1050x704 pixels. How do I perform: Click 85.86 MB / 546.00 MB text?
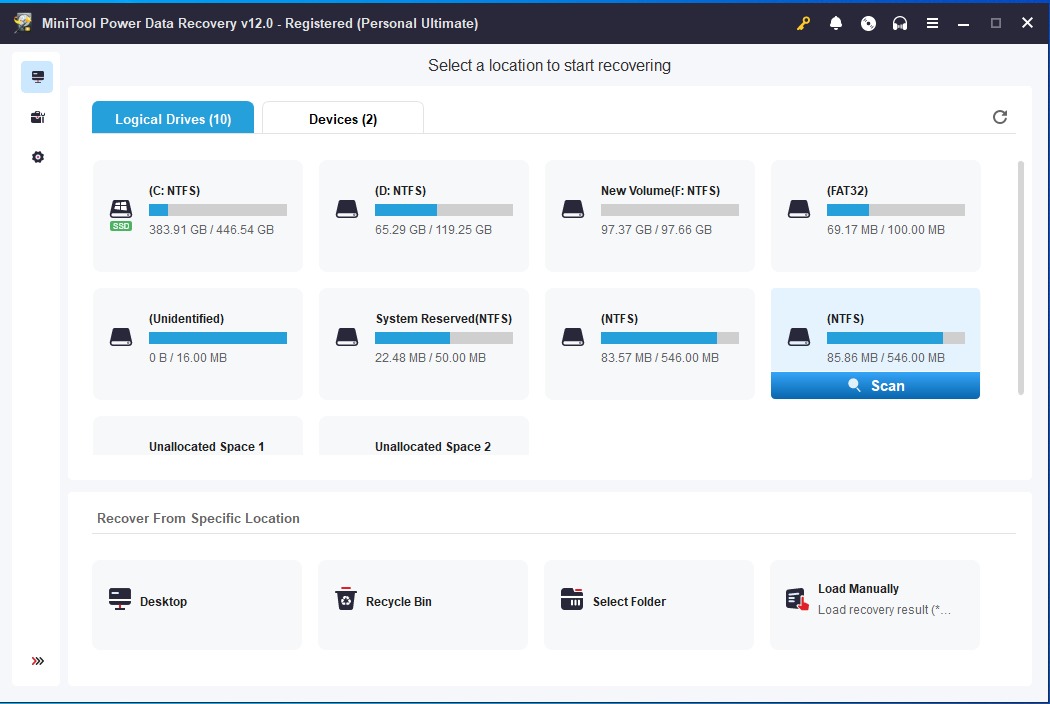(x=886, y=358)
